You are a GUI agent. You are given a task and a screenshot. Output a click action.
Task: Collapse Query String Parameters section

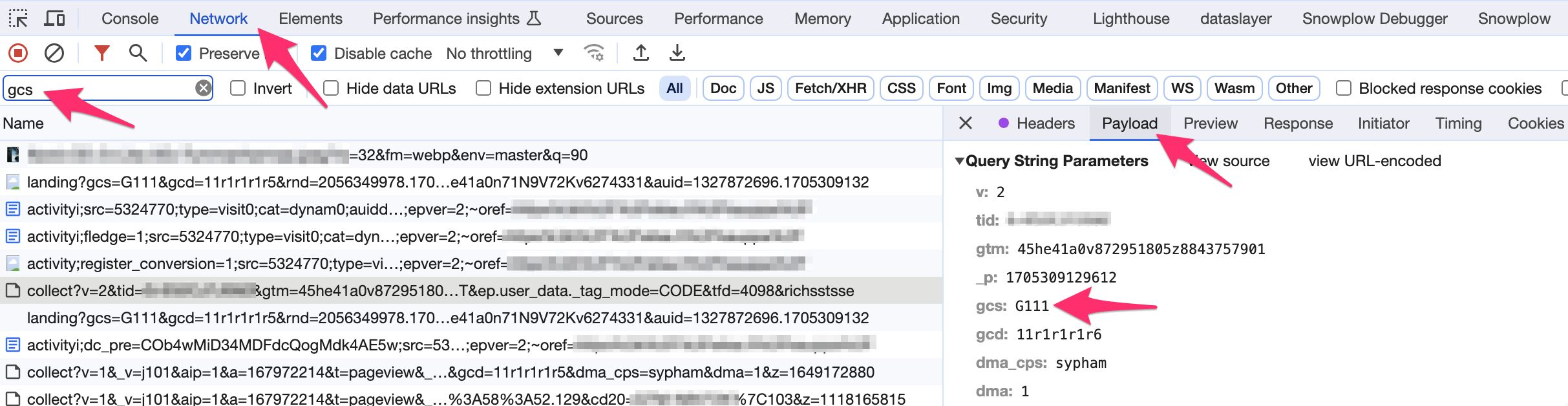[960, 161]
